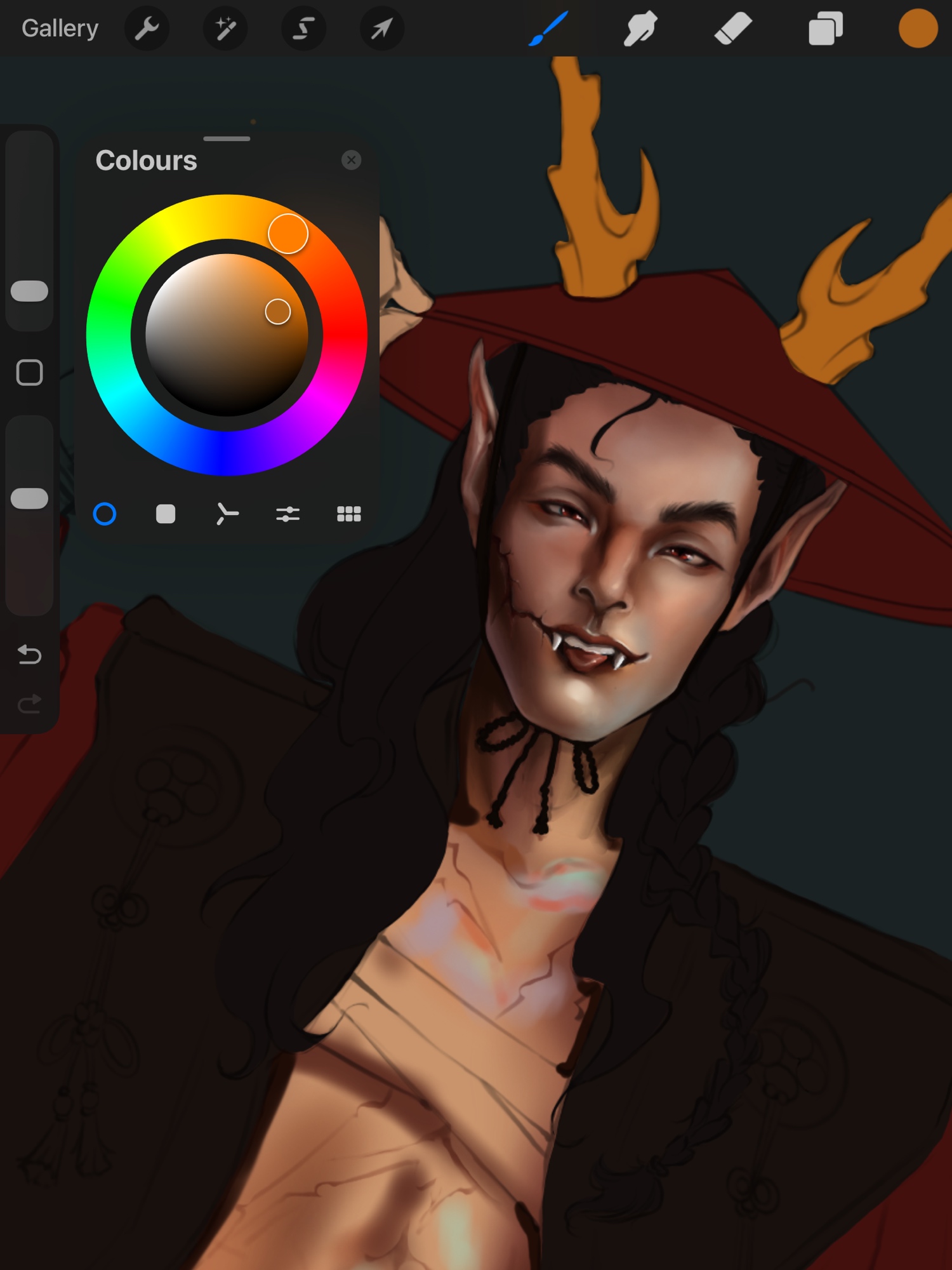This screenshot has width=952, height=1270.
Task: Switch to the Classic colour tab
Action: 166,514
